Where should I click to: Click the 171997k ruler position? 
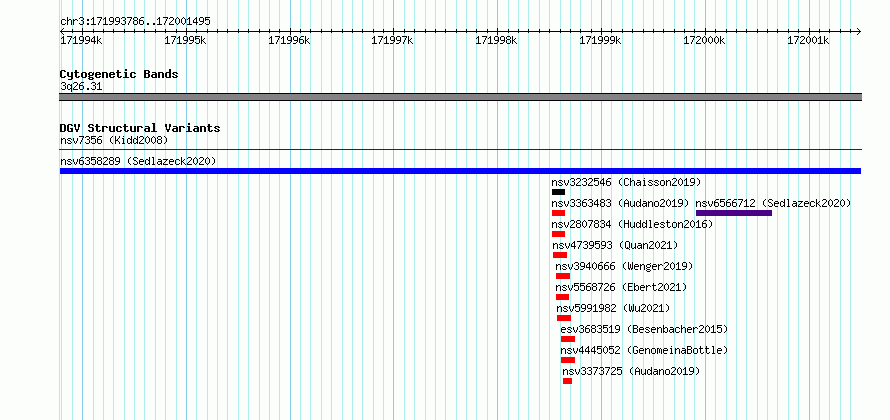392,41
